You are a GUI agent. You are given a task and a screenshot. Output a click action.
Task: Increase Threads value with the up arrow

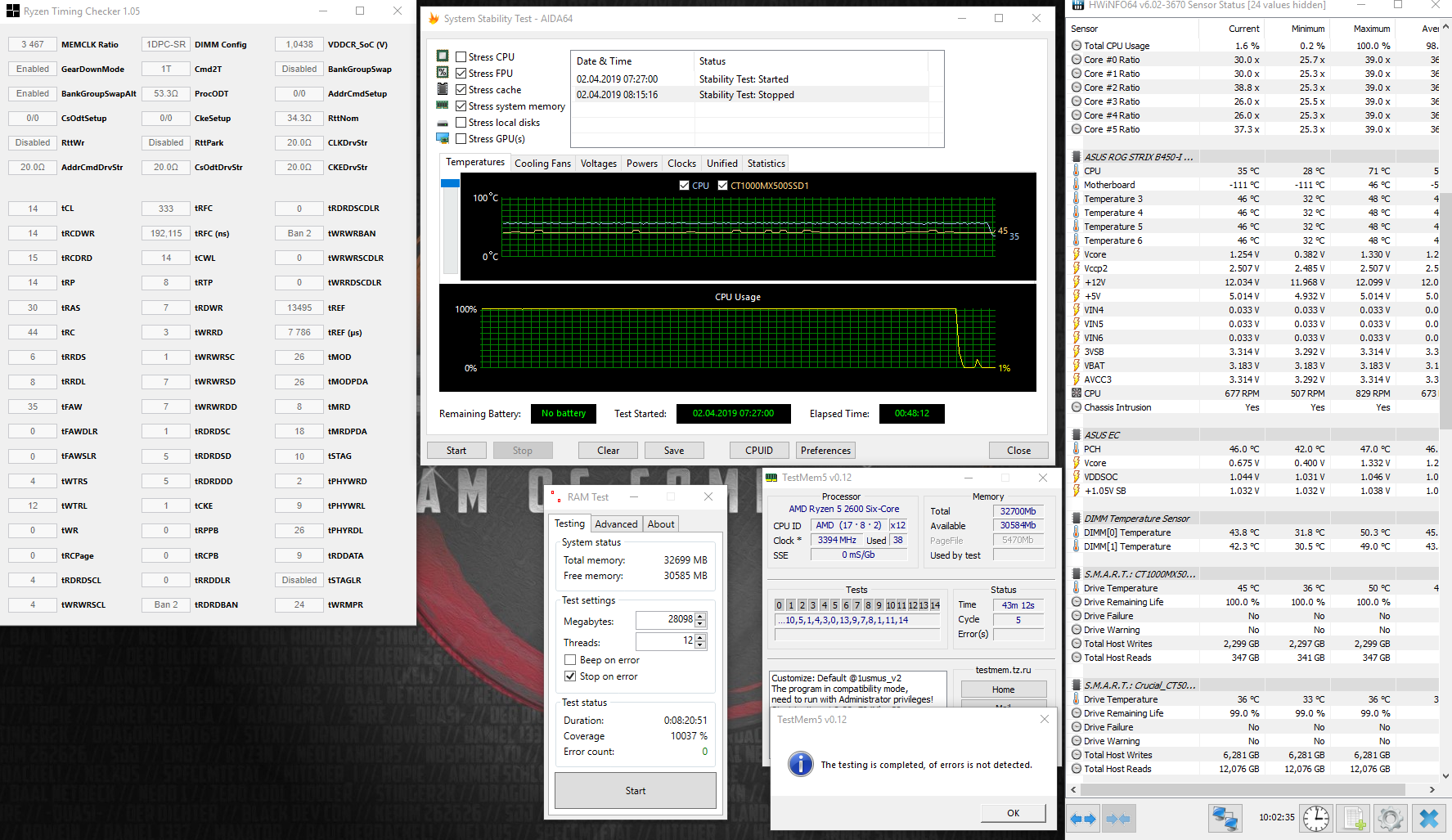tap(700, 637)
